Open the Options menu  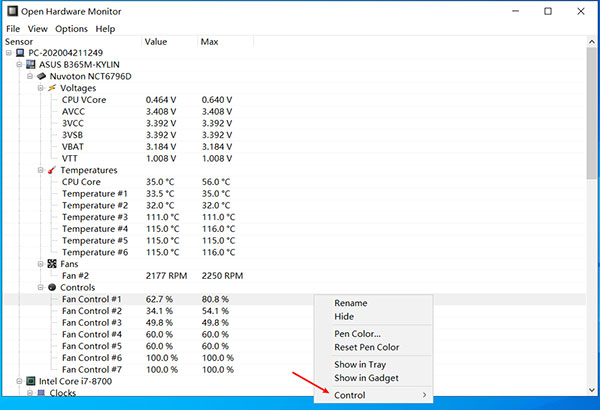pos(71,29)
